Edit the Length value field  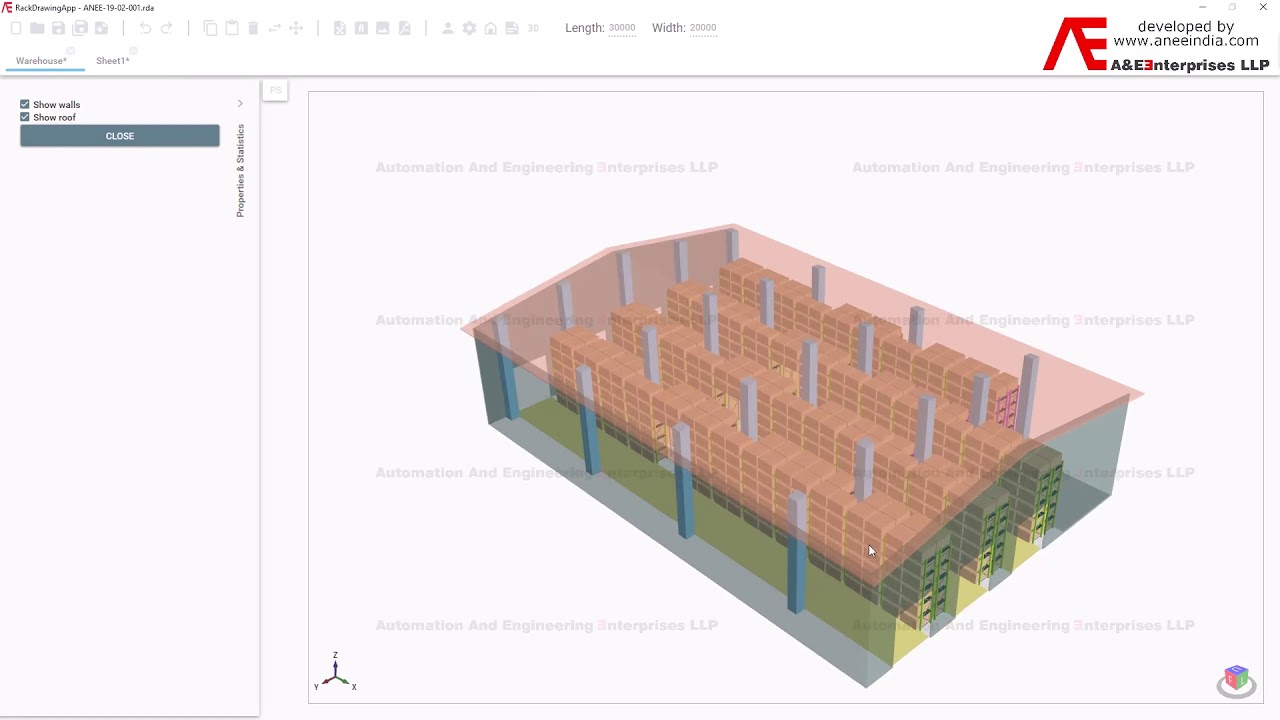(622, 28)
